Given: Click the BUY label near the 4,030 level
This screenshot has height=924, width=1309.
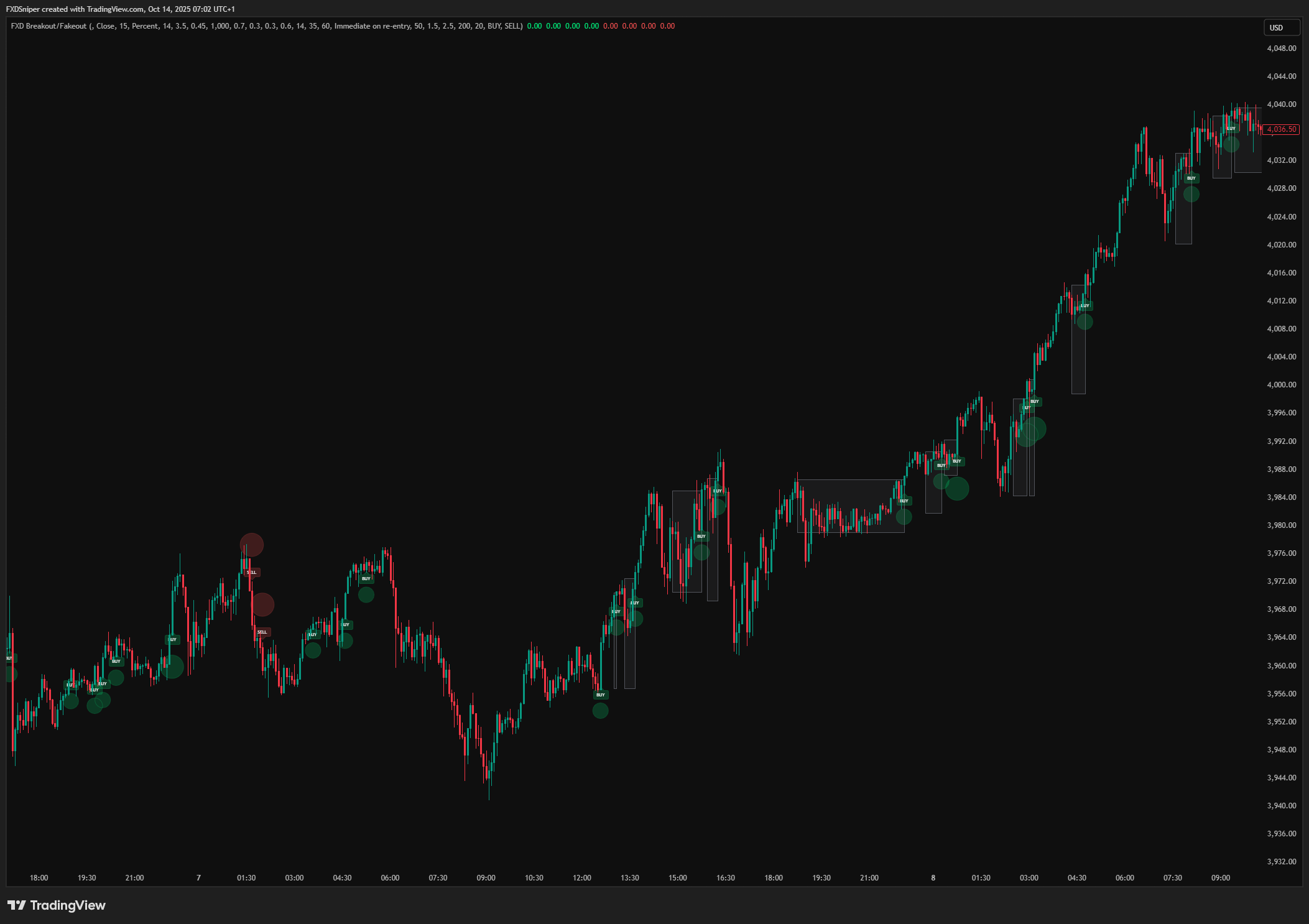Looking at the screenshot, I should click(x=1191, y=178).
